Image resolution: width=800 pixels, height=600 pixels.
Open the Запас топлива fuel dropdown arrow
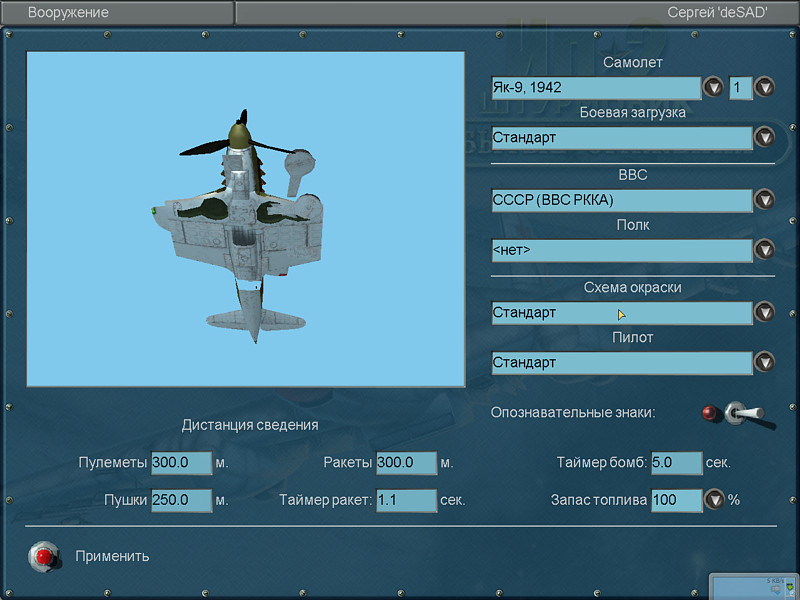pyautogui.click(x=714, y=499)
